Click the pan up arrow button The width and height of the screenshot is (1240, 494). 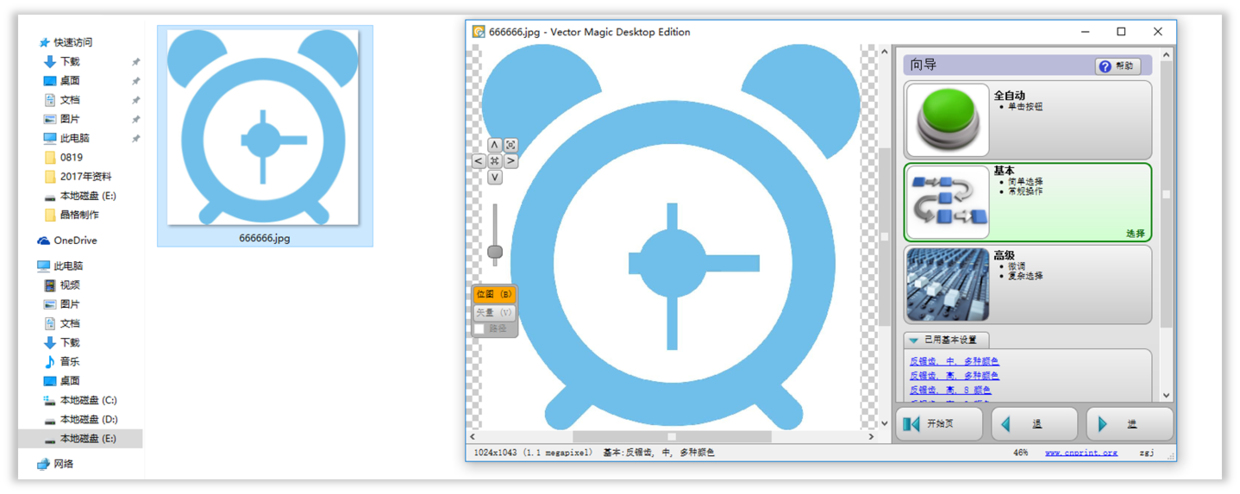[494, 145]
